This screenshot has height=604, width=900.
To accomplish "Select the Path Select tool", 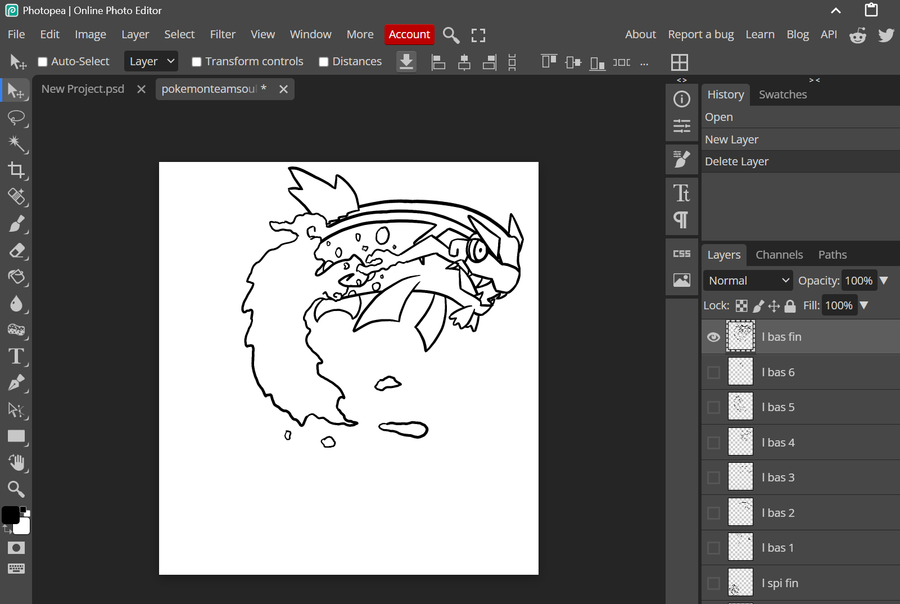I will click(16, 410).
